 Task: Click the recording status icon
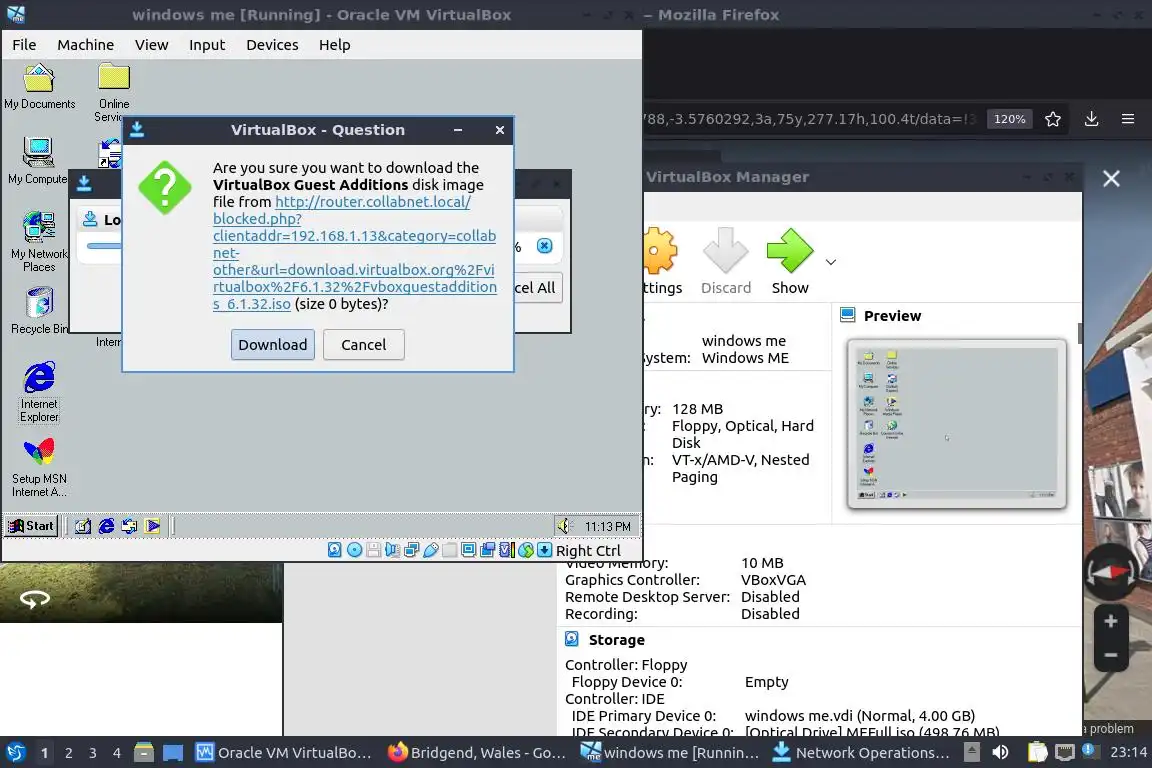click(487, 550)
